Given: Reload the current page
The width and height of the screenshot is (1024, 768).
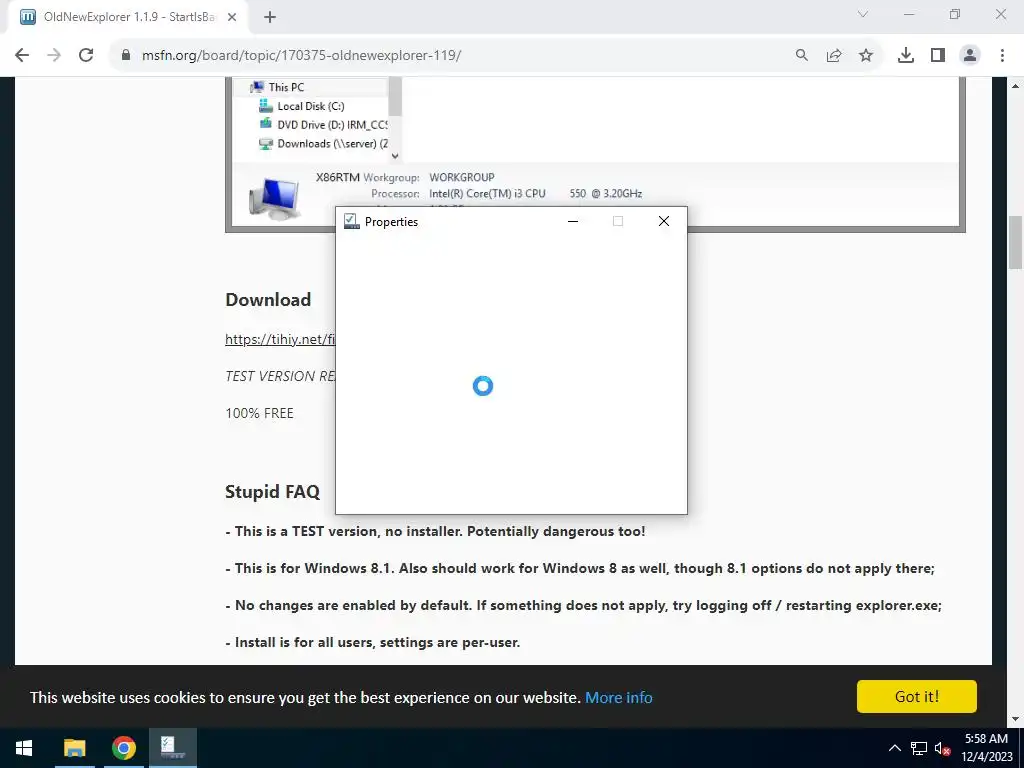Looking at the screenshot, I should [86, 56].
